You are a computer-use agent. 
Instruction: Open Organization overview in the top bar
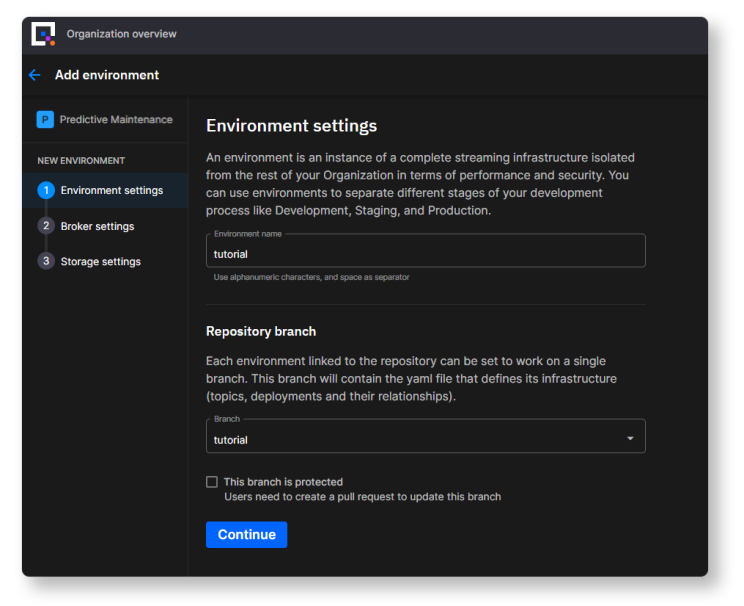pos(121,34)
